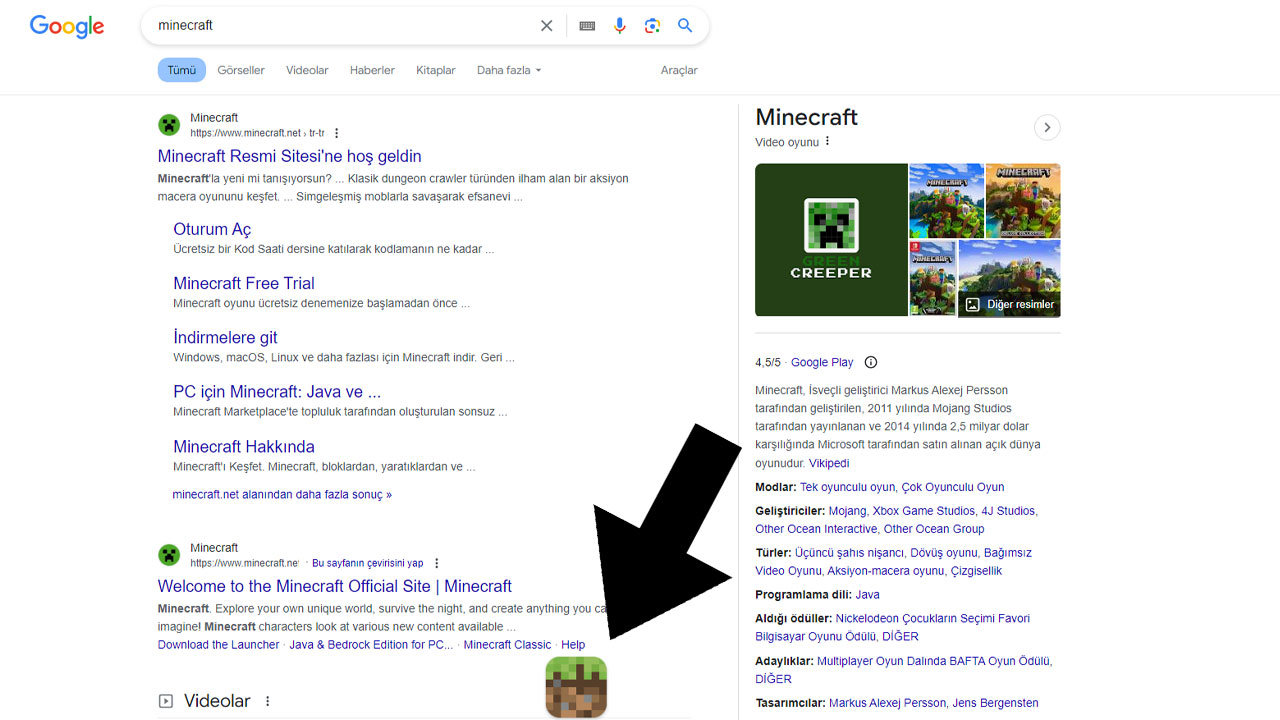The height and width of the screenshot is (720, 1280).
Task: Open the Daha fazla dropdown
Action: [x=509, y=70]
